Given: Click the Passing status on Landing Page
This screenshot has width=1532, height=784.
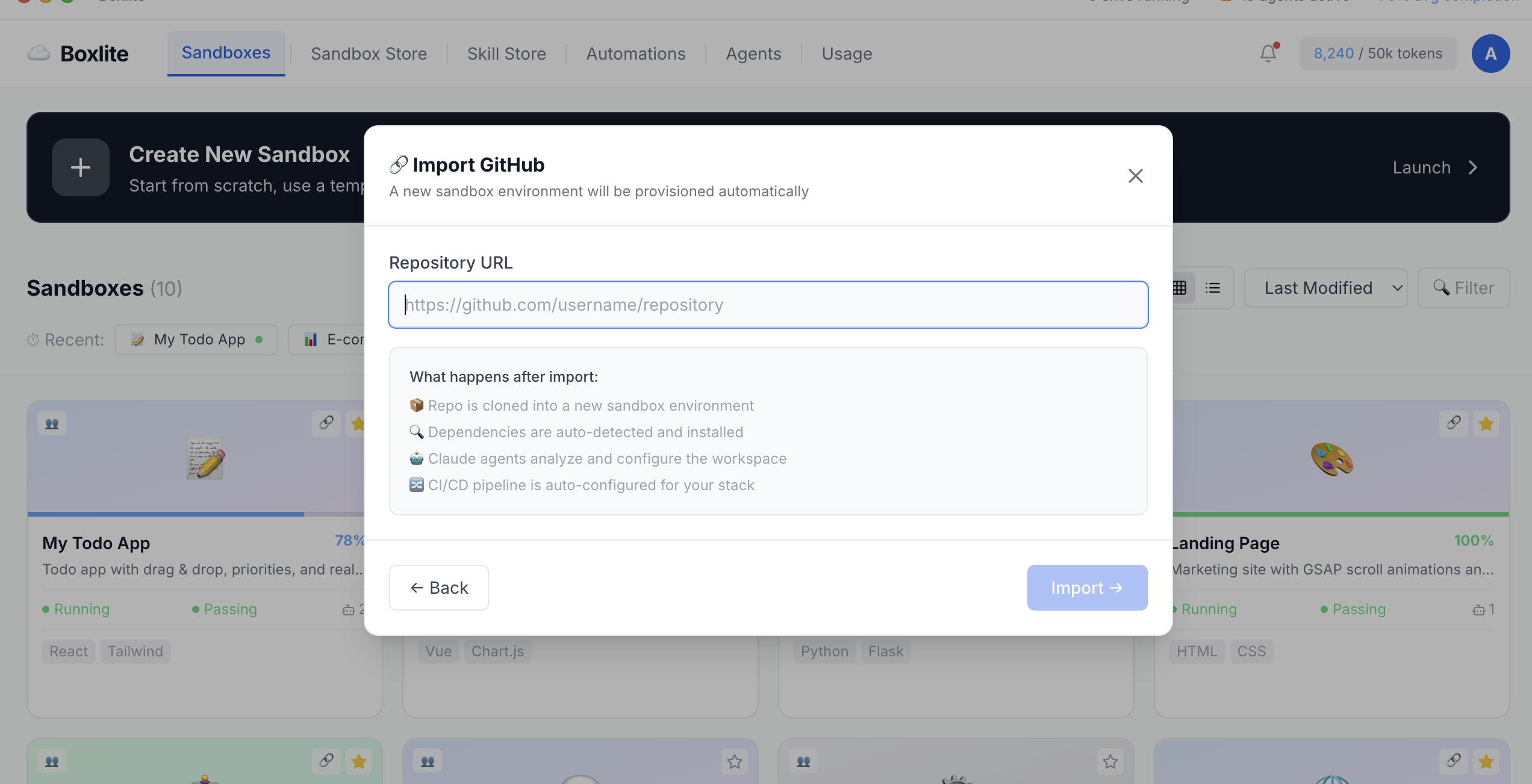Looking at the screenshot, I should tap(1353, 609).
